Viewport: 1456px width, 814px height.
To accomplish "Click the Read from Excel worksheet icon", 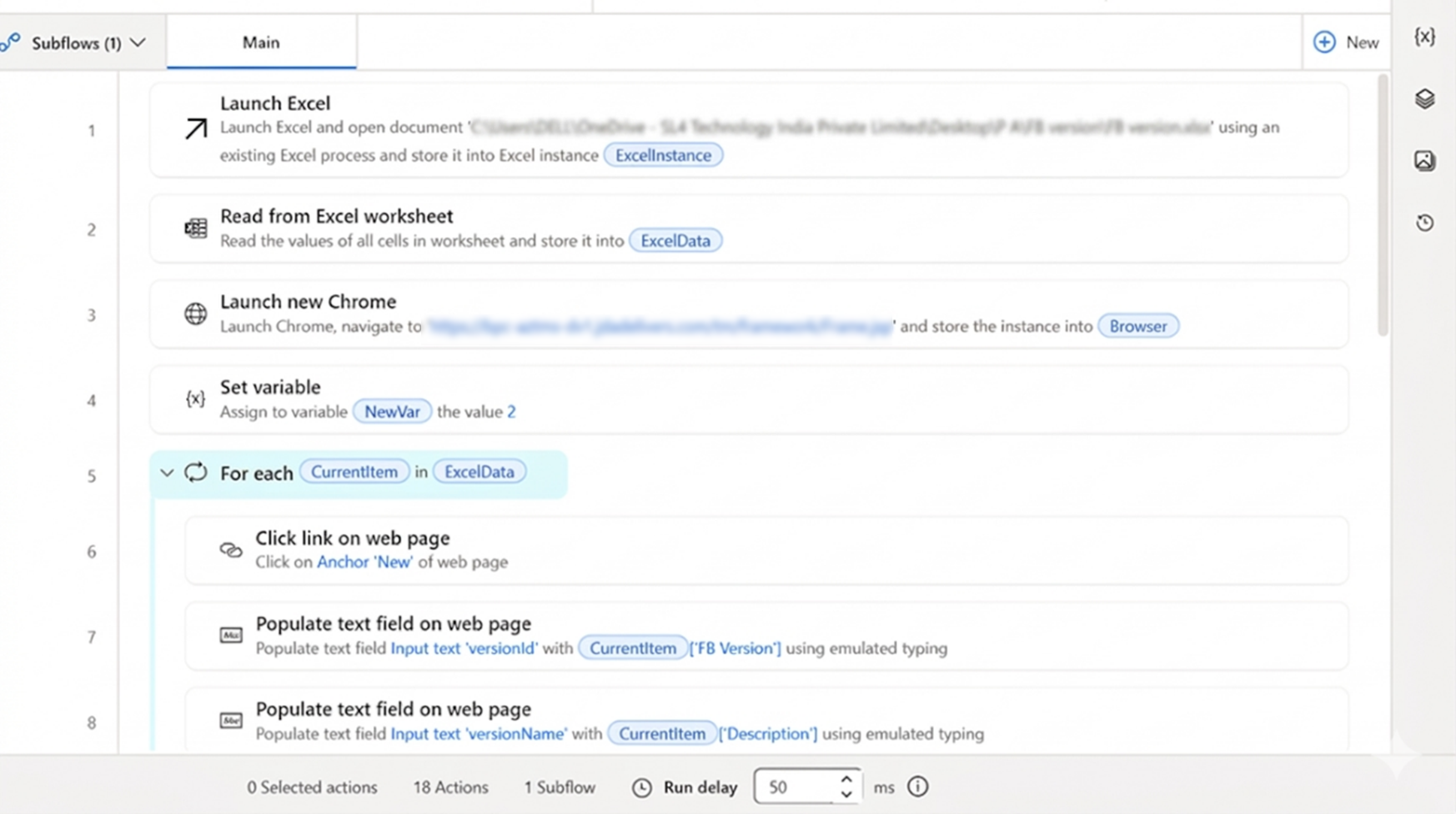I will click(x=196, y=229).
